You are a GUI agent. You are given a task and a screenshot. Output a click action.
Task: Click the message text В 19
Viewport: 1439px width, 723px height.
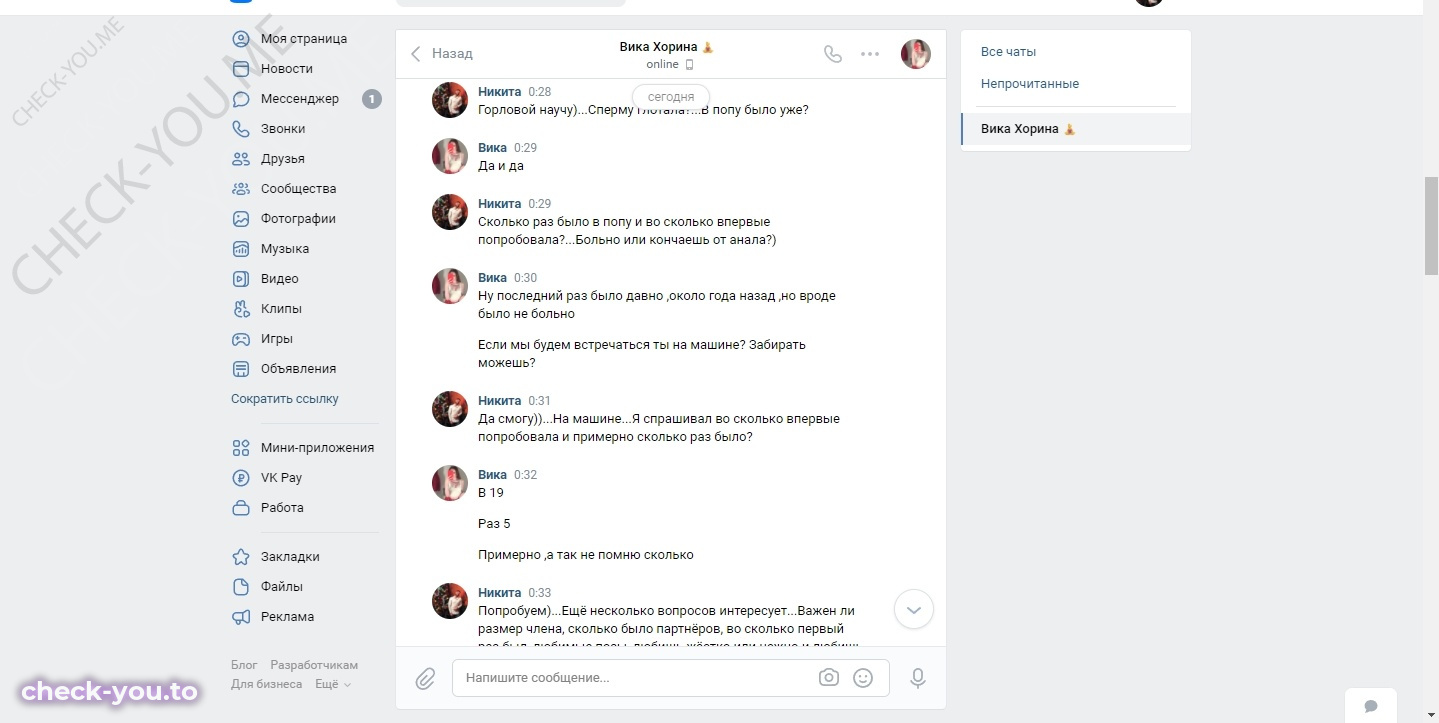491,493
